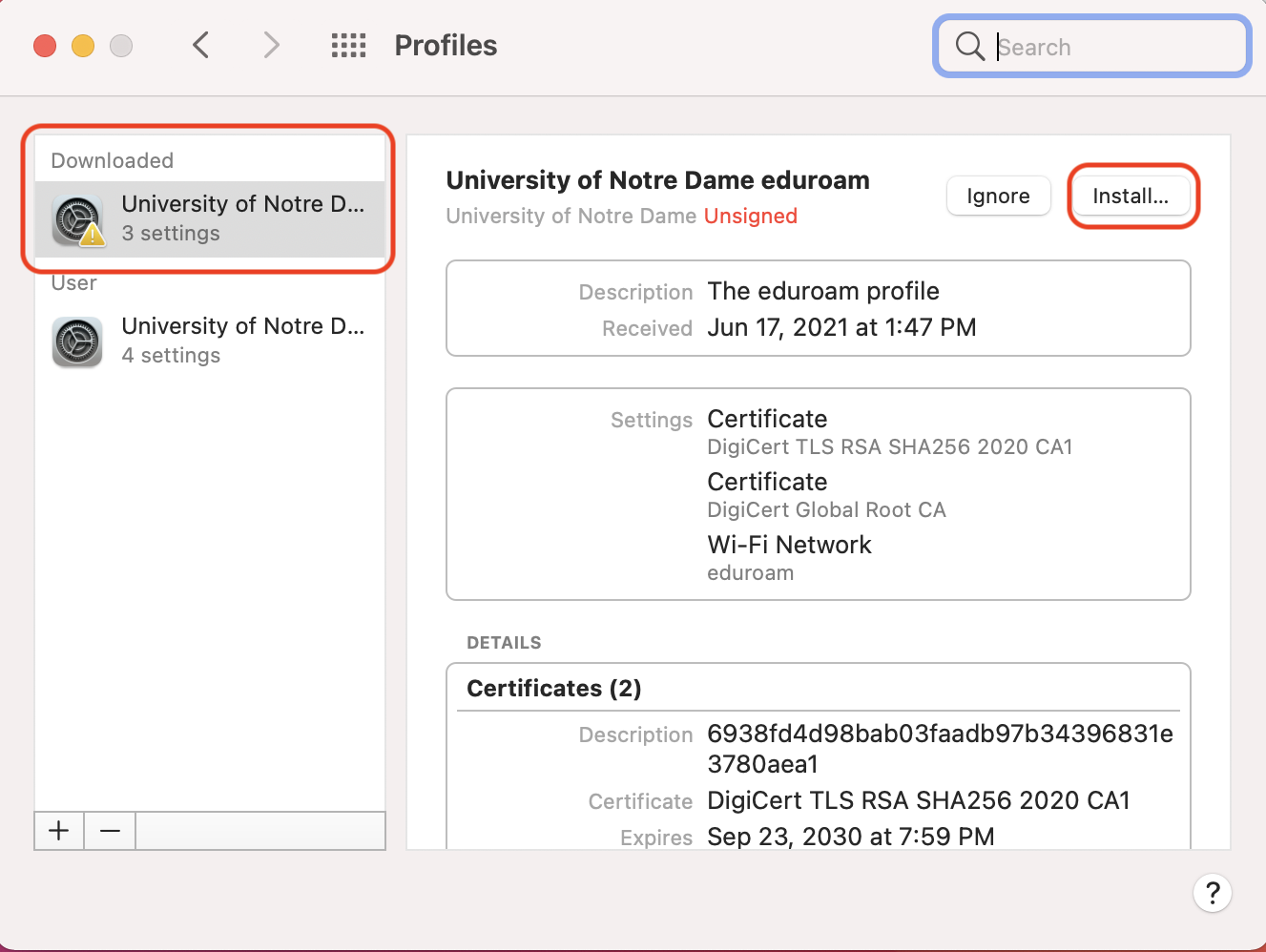Screen dimensions: 1266x952
Task: Click 'DigiCert TLS RSA SHA256 2020 CA1' under Settings
Action: click(x=889, y=446)
